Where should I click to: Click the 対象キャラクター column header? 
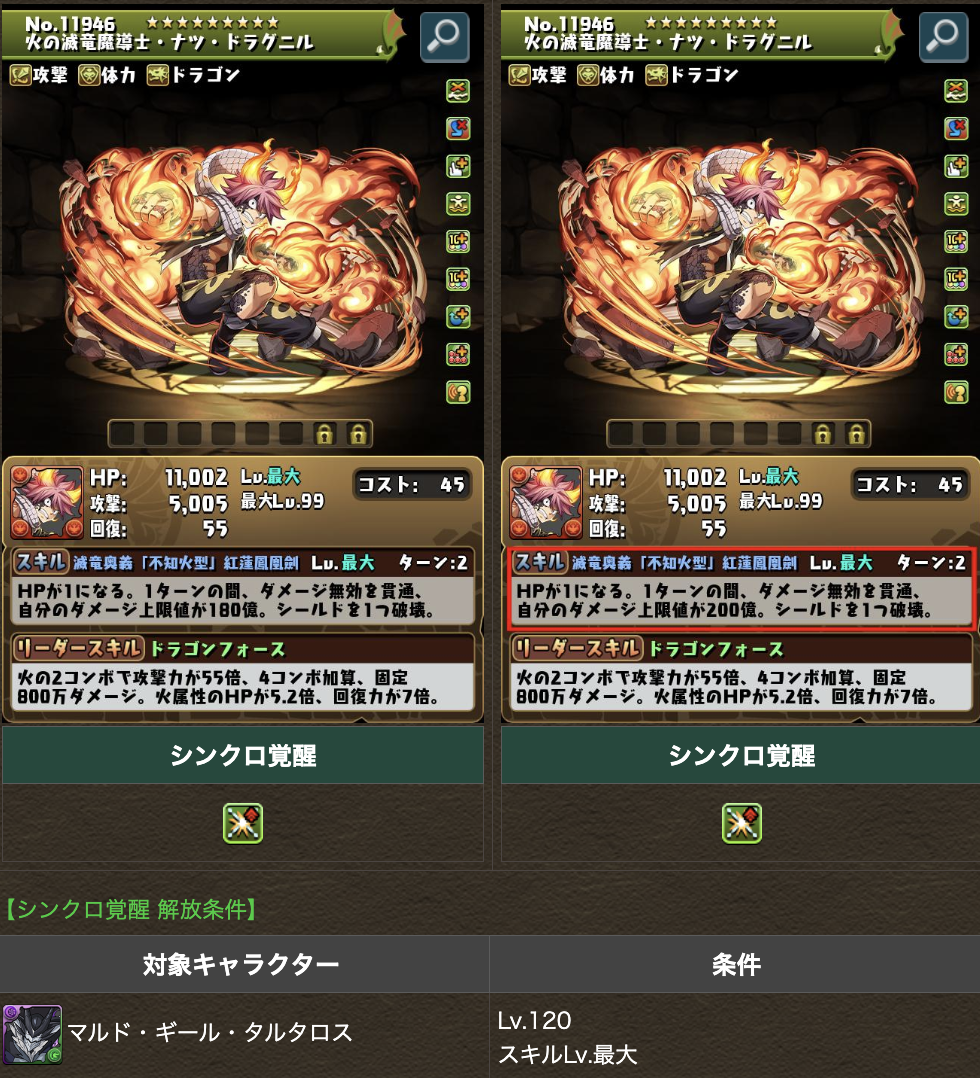coord(244,964)
